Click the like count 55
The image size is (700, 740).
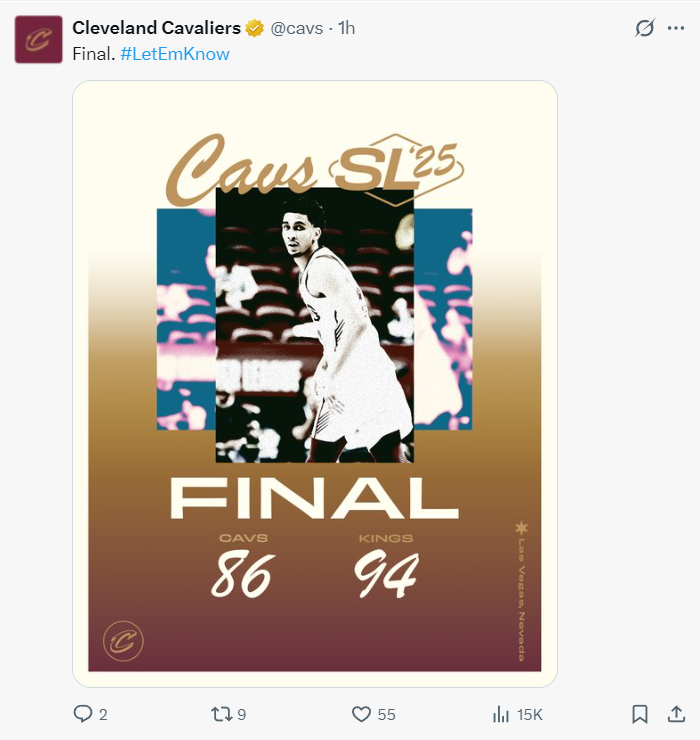pyautogui.click(x=386, y=715)
